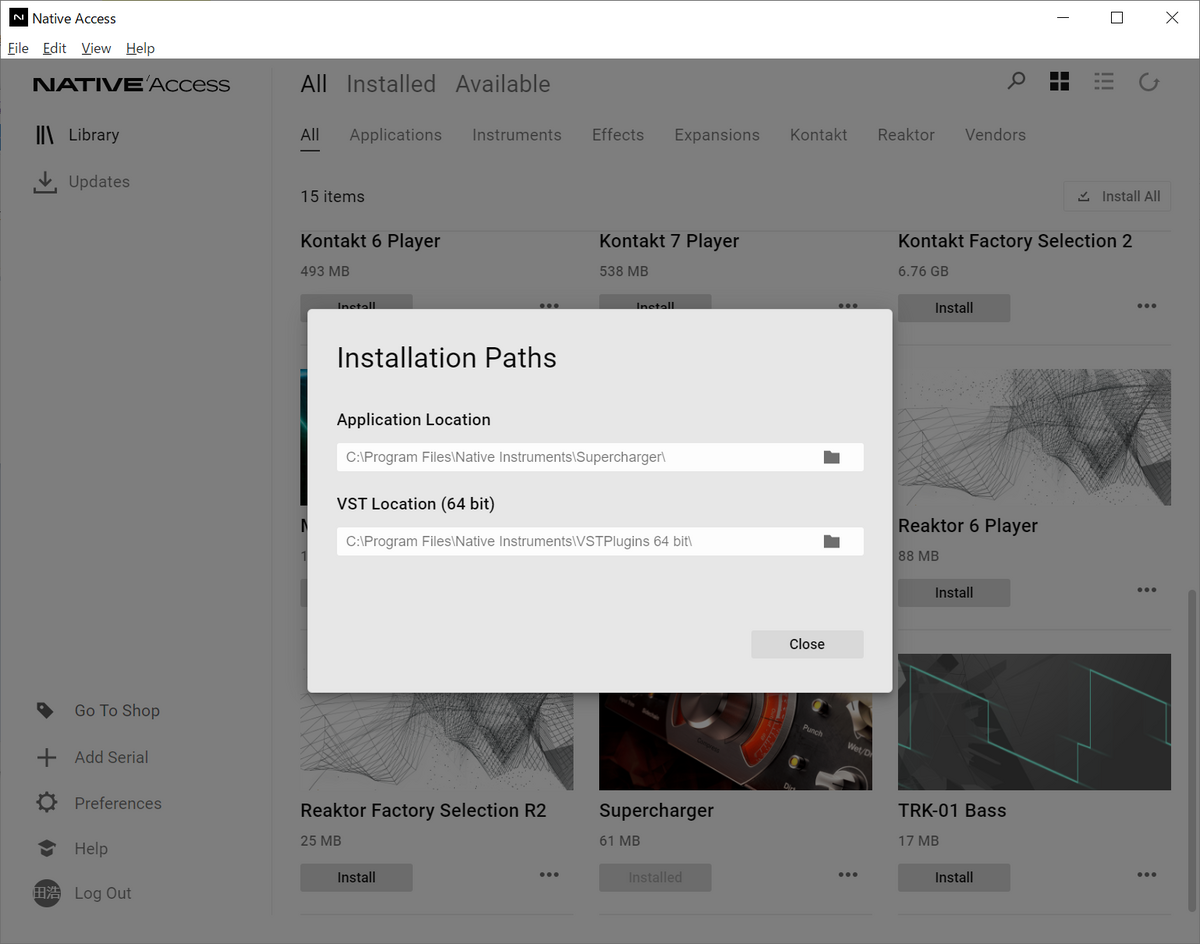Open the Help menu
This screenshot has width=1200, height=944.
[140, 48]
